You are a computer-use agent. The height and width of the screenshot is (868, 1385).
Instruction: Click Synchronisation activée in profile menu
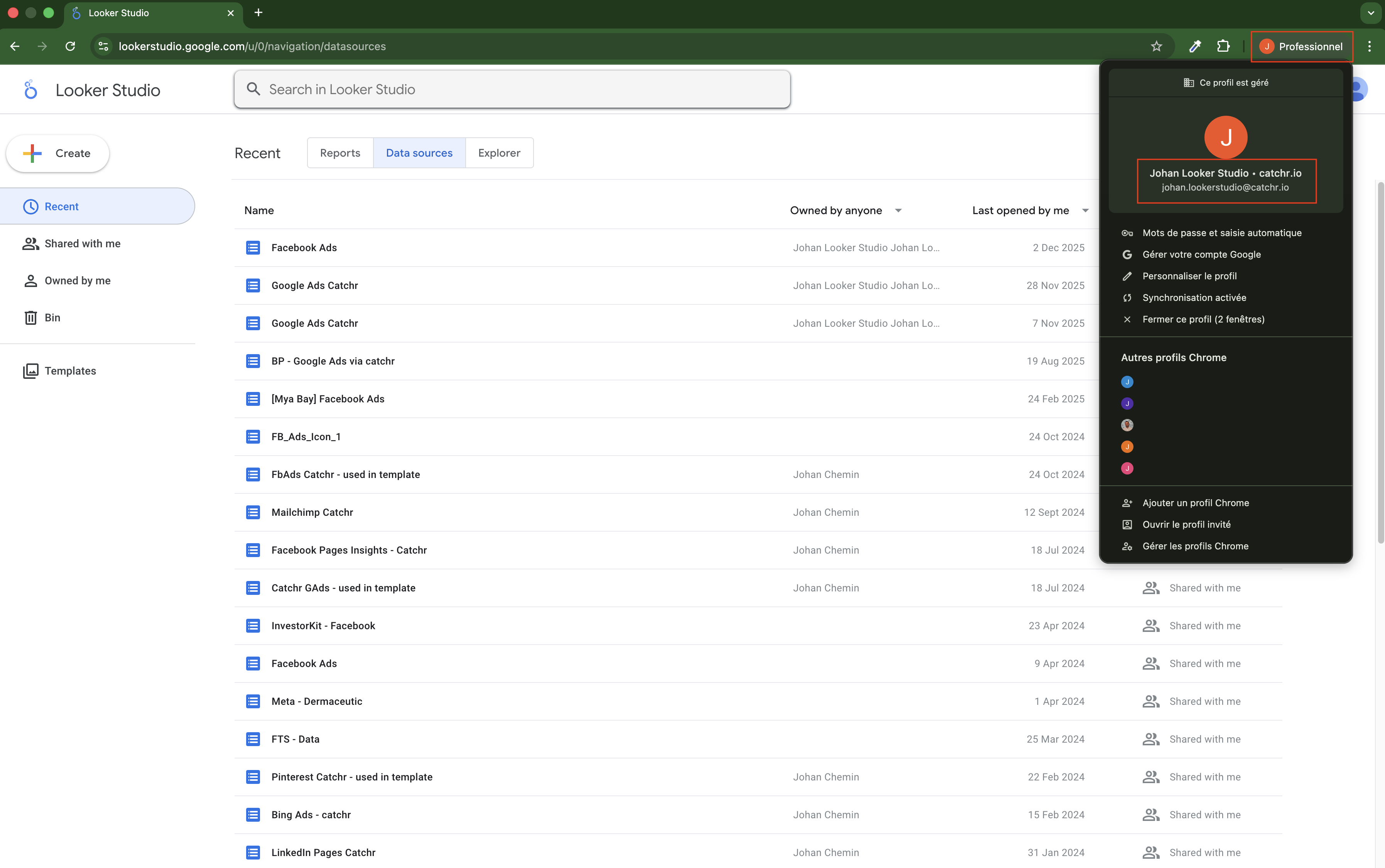(x=1194, y=297)
